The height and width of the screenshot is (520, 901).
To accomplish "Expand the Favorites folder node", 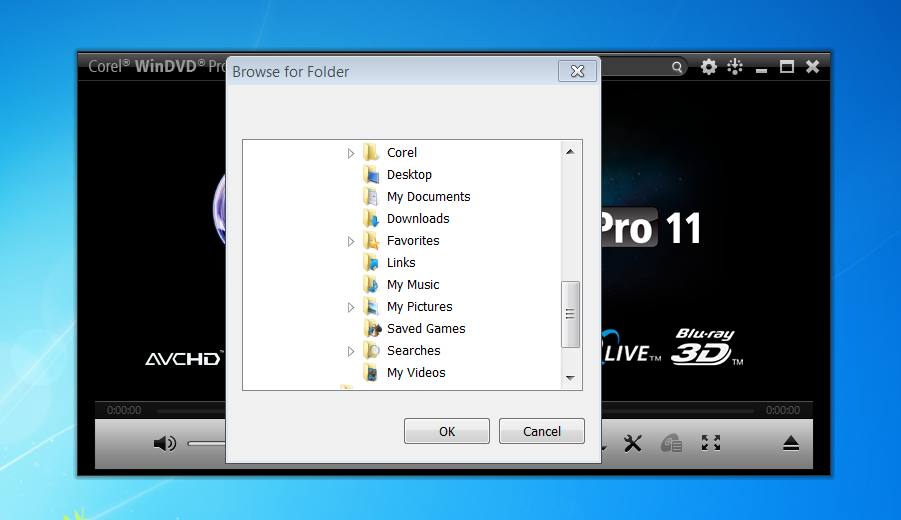I will [x=351, y=241].
